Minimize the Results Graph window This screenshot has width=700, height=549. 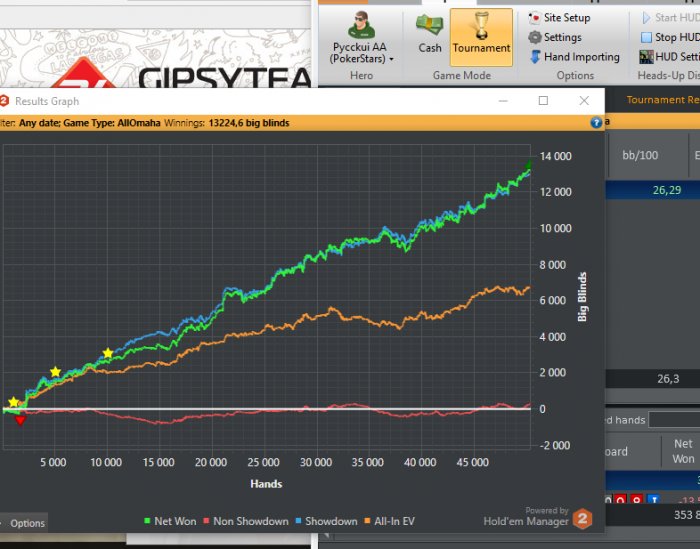point(503,100)
